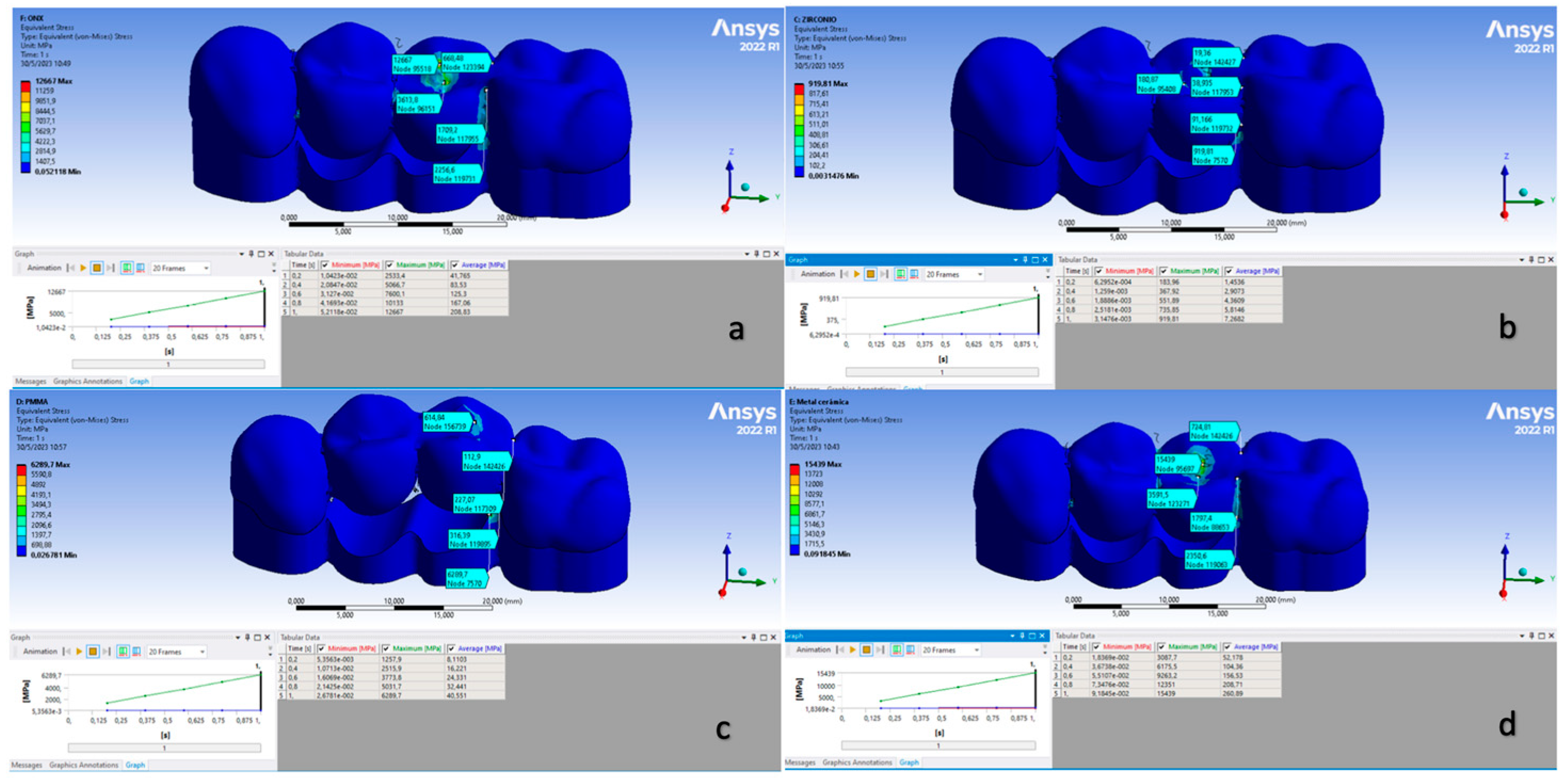Viewport: 1568px width, 780px height.
Task: Play the animation in Metal cerámica panel
Action: click(x=853, y=650)
